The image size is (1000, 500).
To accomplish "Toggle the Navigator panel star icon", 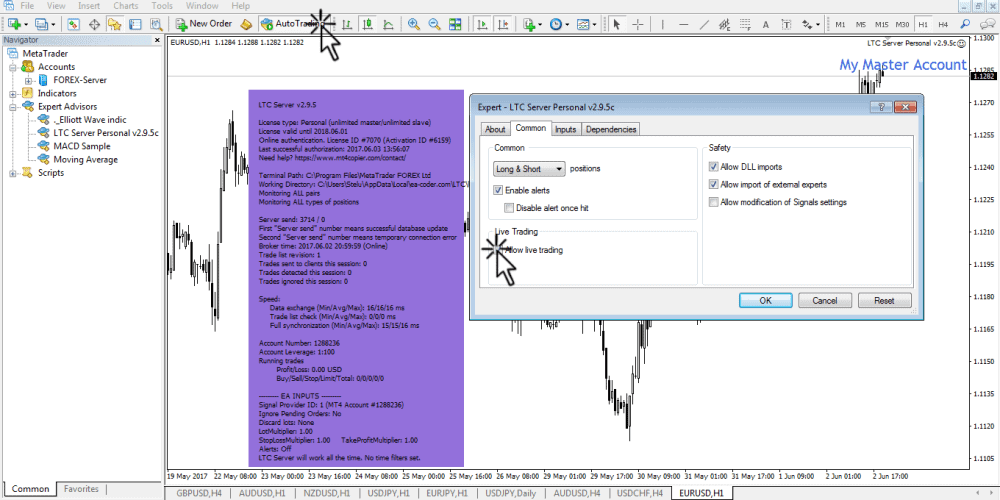I will click(115, 24).
